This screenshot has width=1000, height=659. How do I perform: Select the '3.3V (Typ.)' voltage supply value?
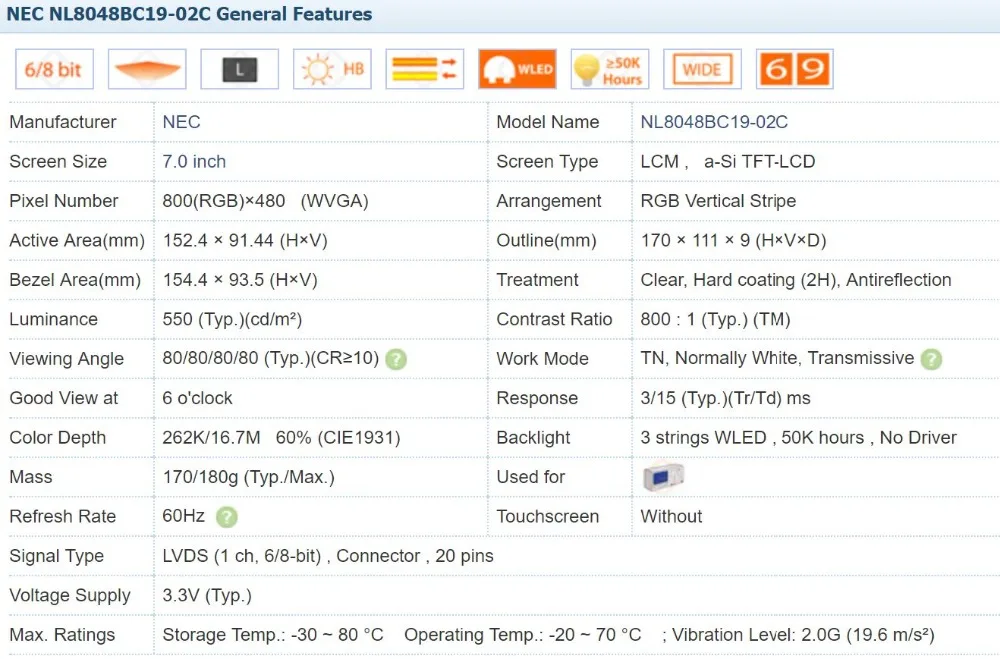click(207, 596)
